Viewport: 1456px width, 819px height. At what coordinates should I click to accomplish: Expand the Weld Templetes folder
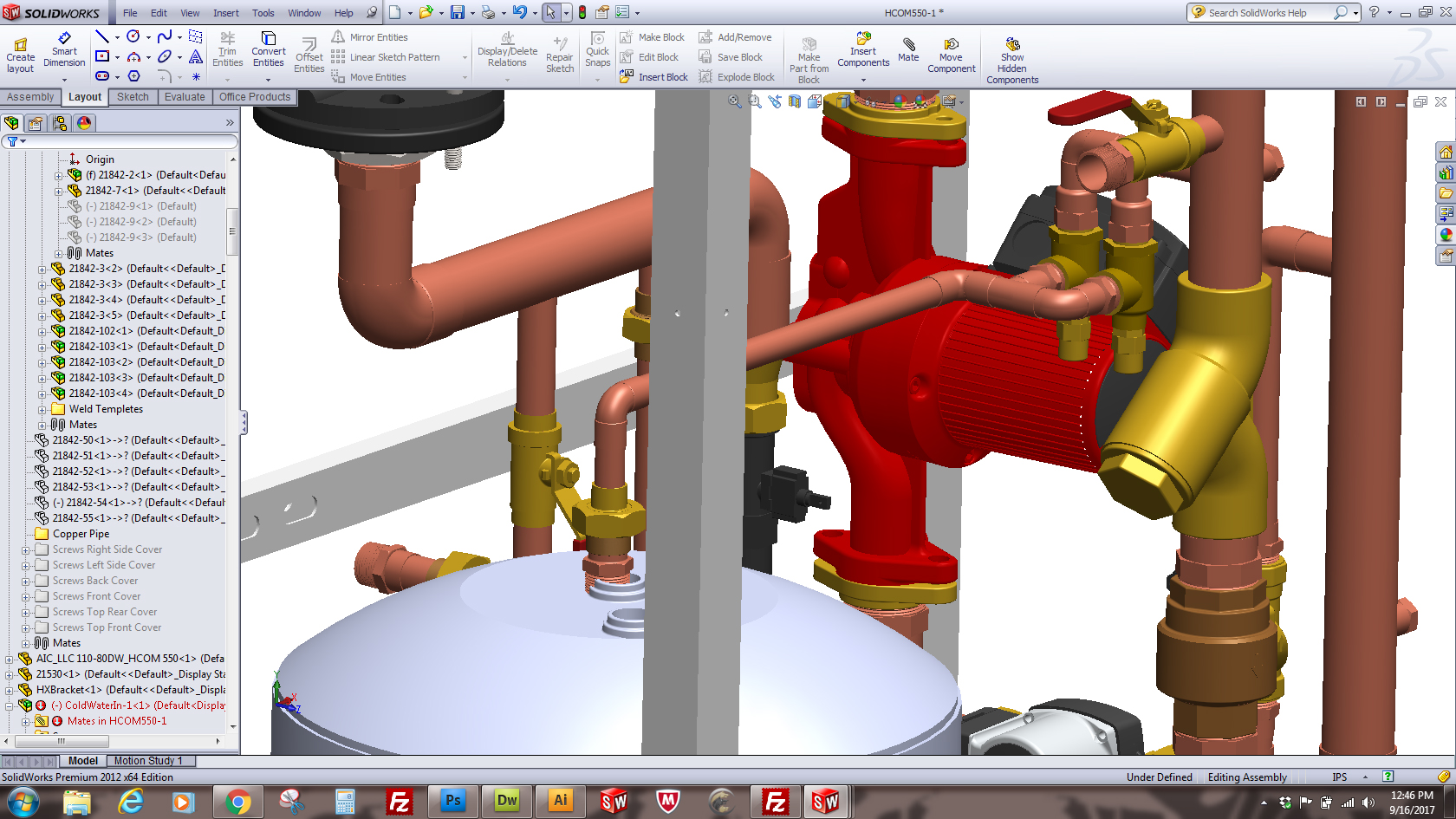click(42, 409)
